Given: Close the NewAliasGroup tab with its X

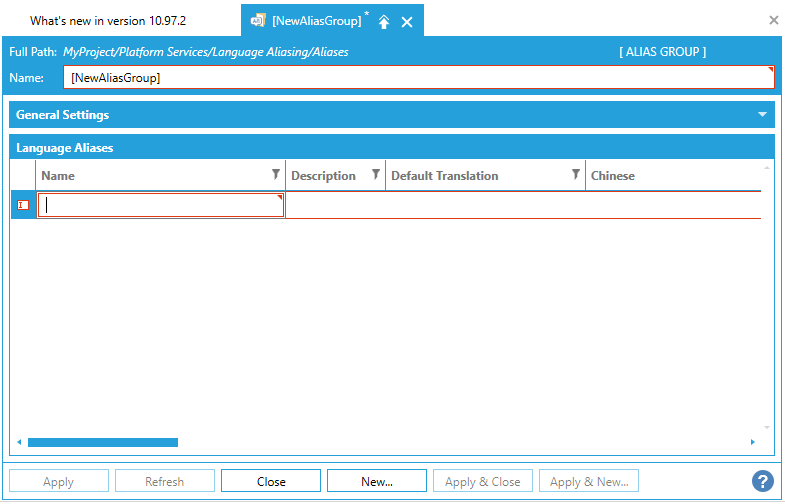Looking at the screenshot, I should tap(407, 22).
